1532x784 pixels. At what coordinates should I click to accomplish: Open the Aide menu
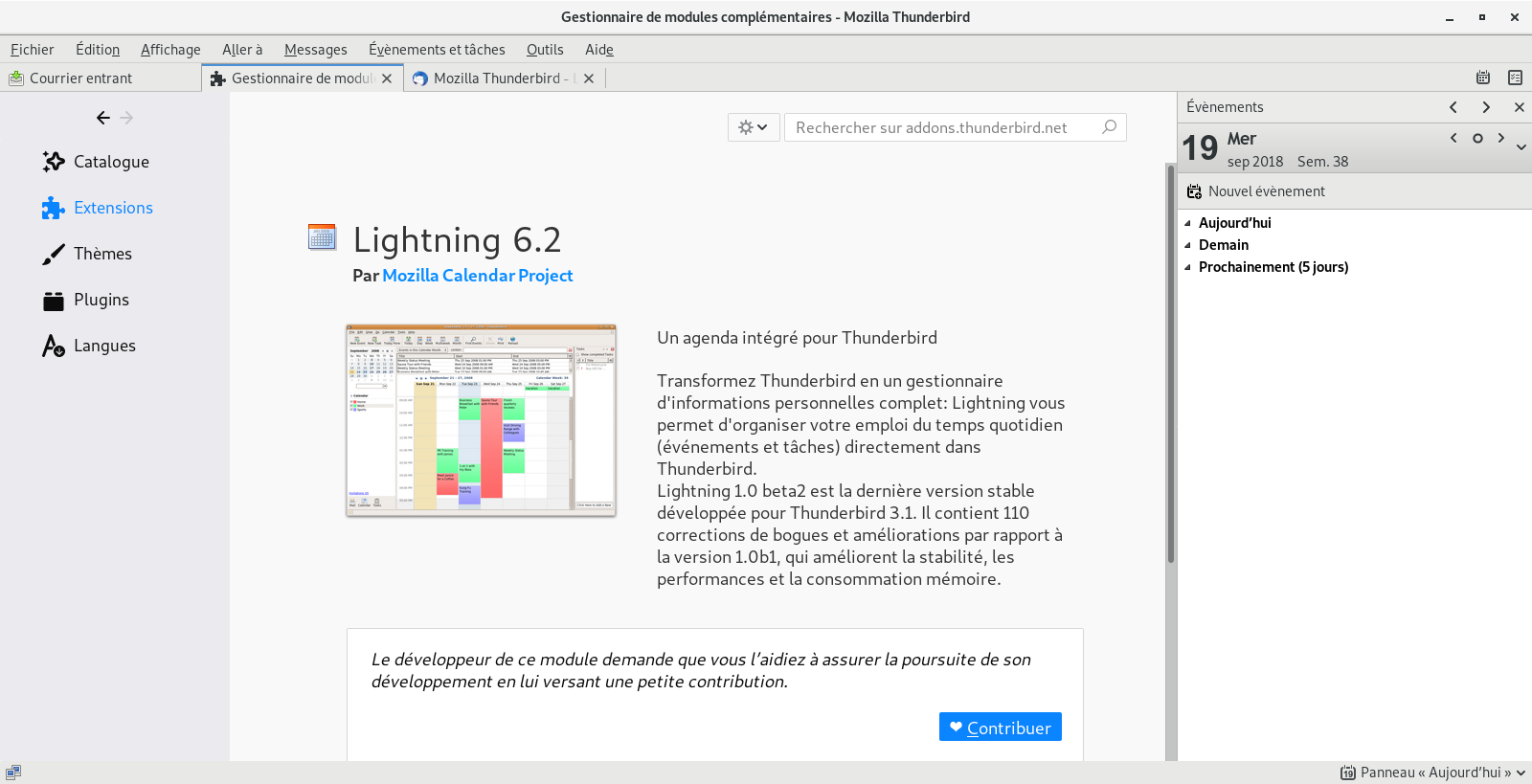tap(599, 50)
